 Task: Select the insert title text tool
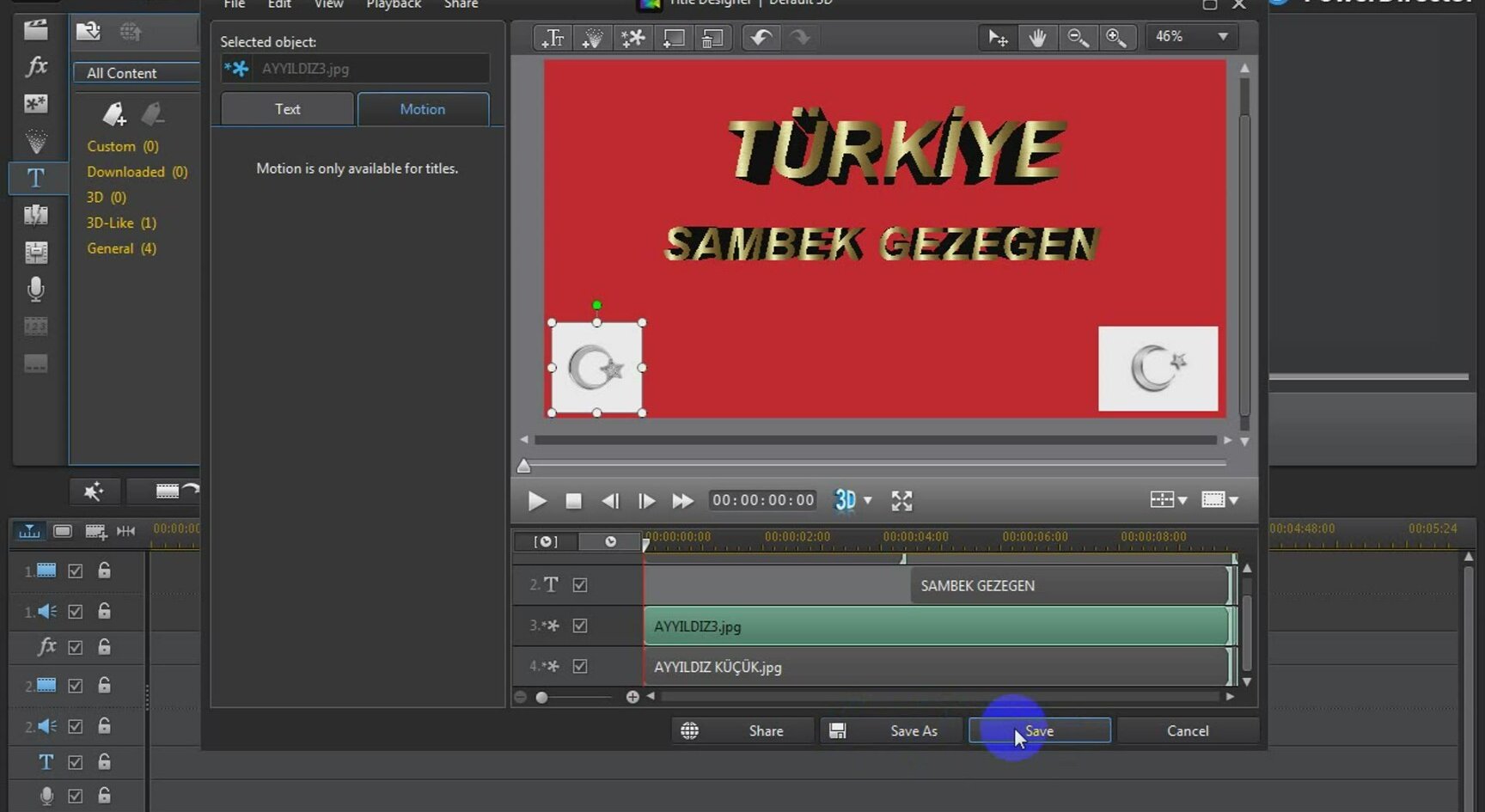[x=553, y=38]
